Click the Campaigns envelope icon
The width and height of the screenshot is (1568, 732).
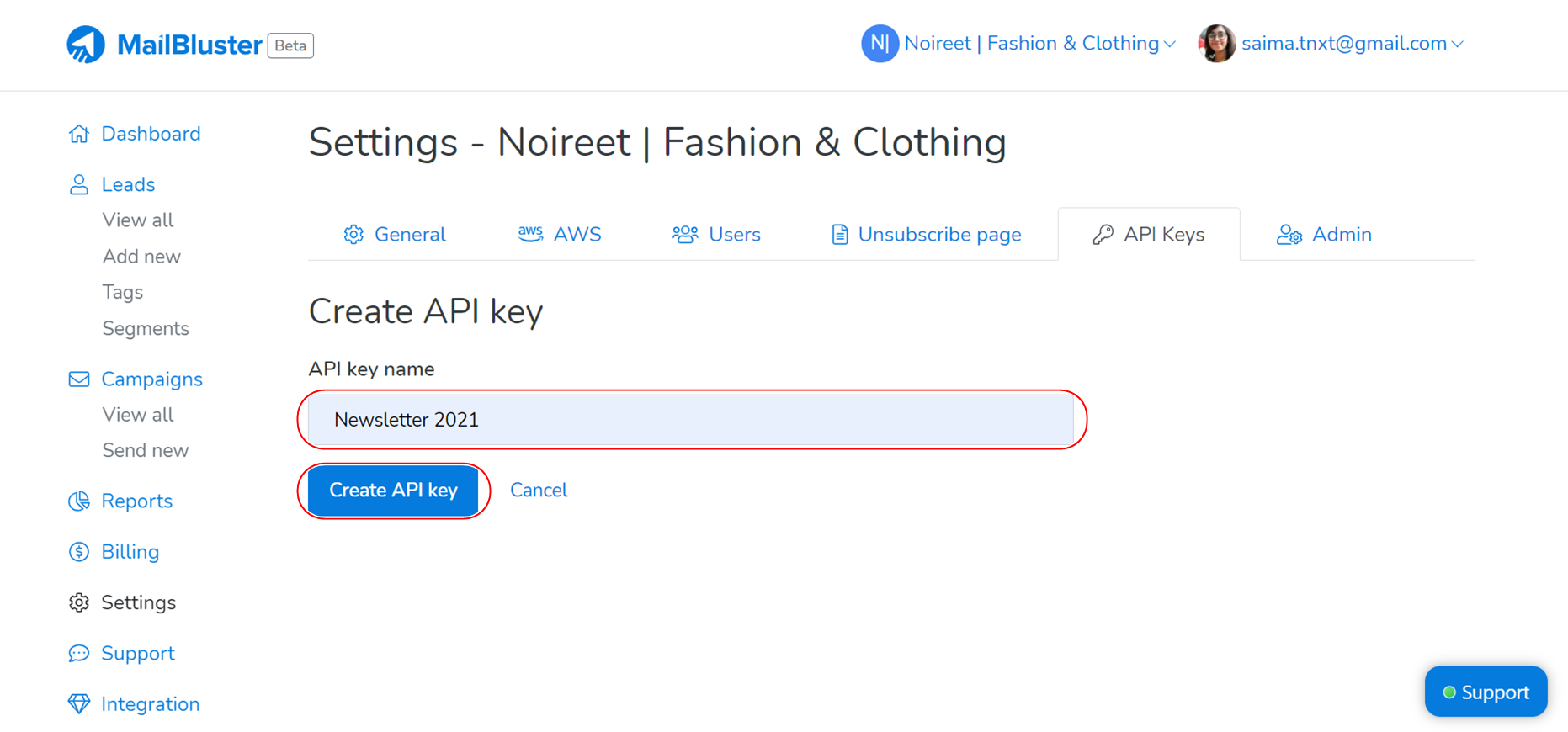(x=79, y=379)
